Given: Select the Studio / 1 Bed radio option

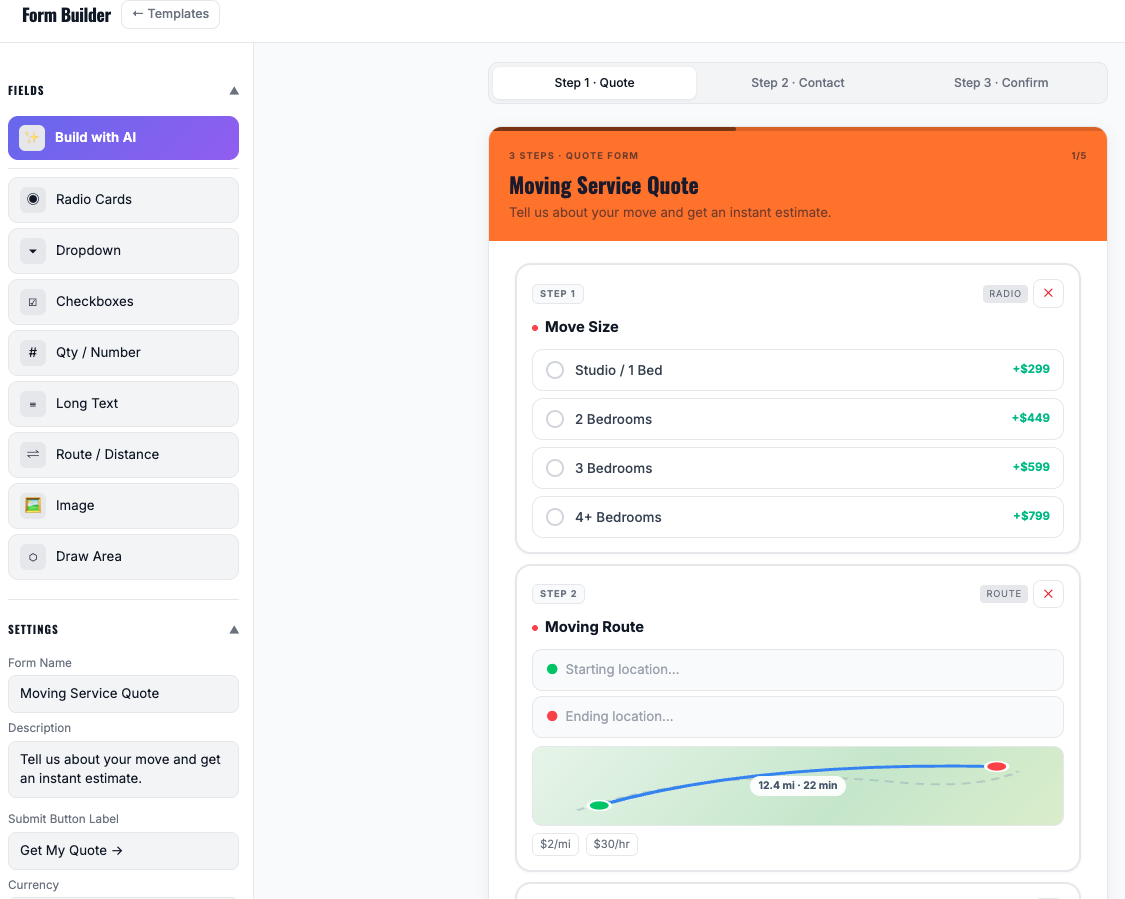Looking at the screenshot, I should click(555, 370).
